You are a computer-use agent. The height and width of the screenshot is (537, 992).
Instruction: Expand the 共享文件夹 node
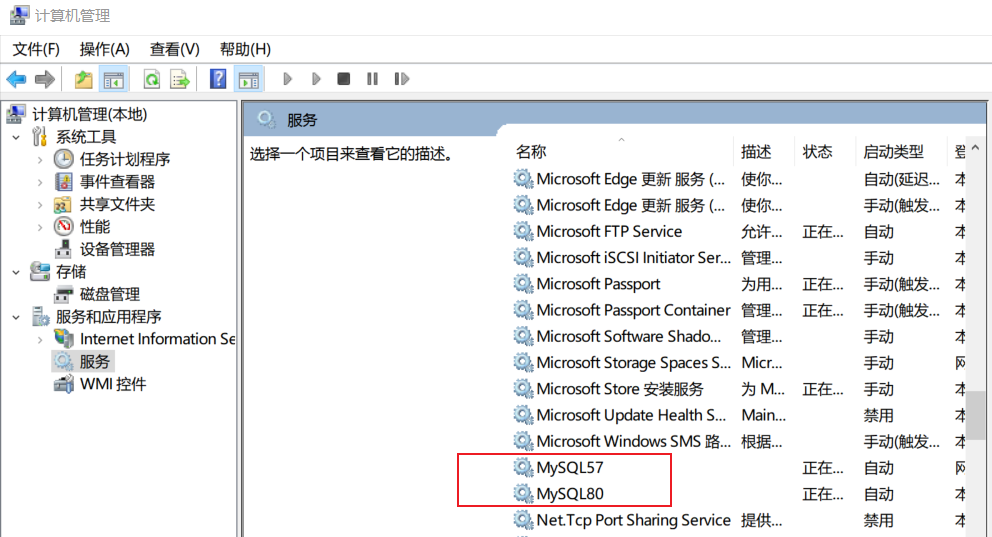pyautogui.click(x=40, y=205)
